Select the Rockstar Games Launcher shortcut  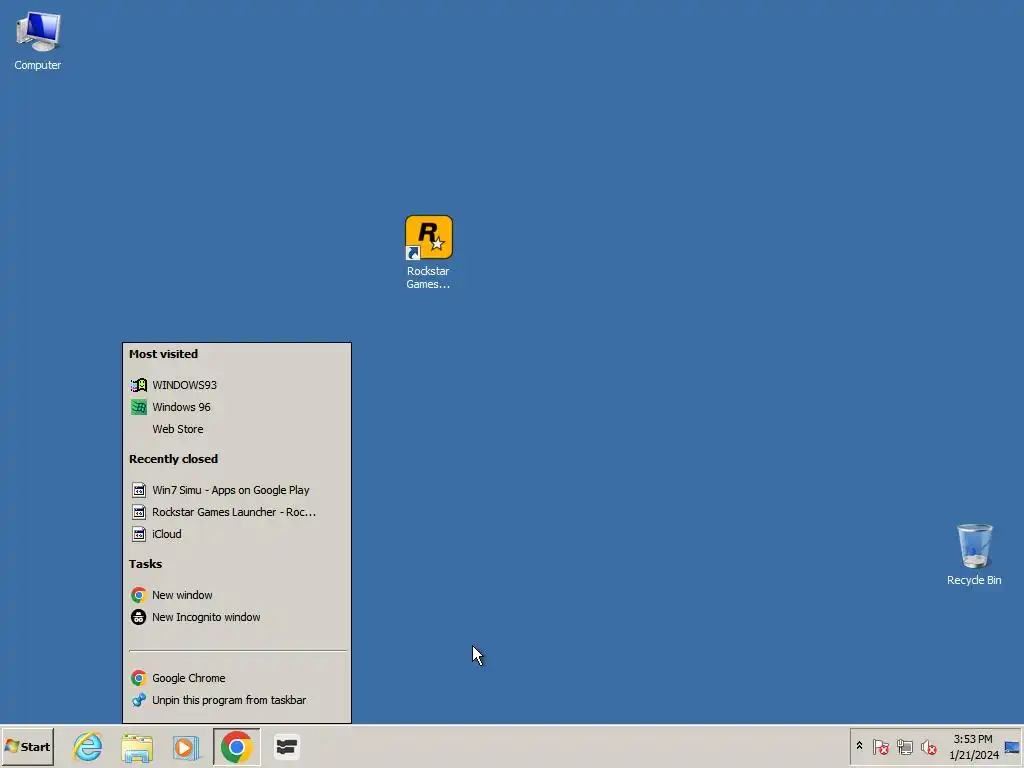coord(428,252)
